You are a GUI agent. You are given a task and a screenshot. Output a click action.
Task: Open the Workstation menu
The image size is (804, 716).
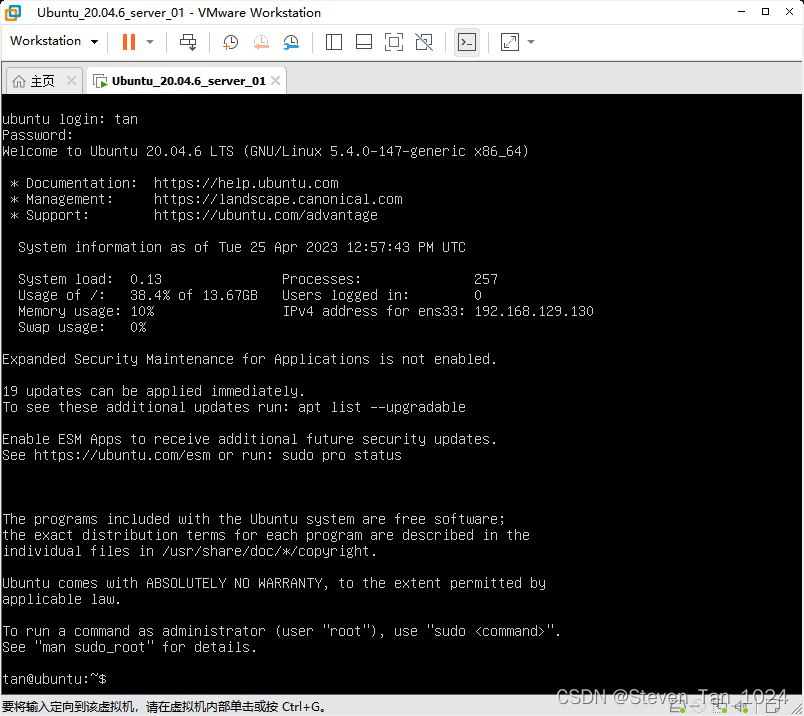tap(53, 41)
